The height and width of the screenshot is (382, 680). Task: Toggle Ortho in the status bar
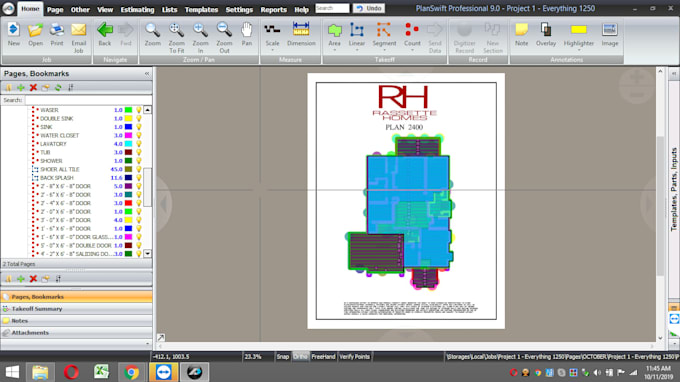300,356
